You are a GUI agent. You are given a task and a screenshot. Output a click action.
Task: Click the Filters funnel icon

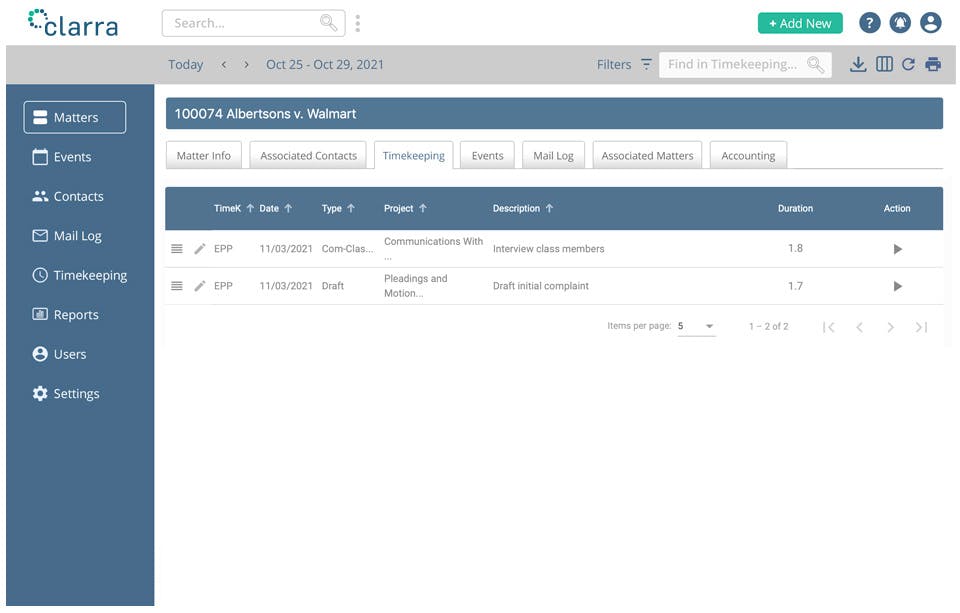(x=646, y=64)
